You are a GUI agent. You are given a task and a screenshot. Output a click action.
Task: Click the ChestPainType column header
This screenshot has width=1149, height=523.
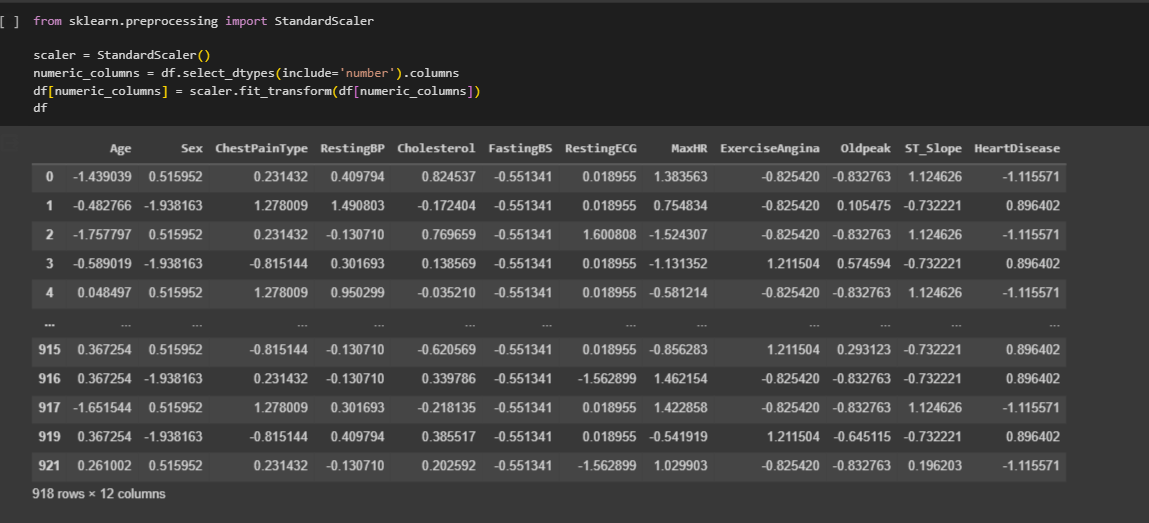[x=261, y=148]
